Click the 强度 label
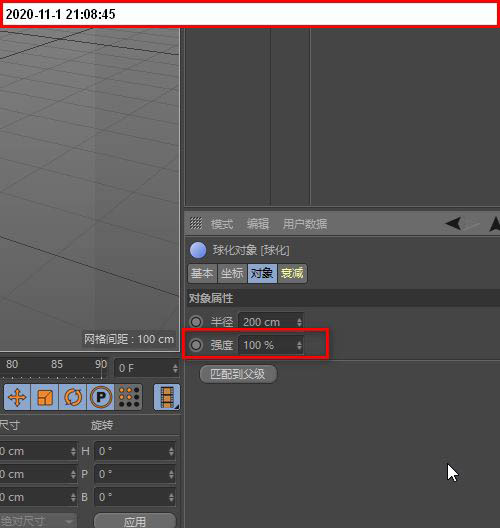Screen dimensions: 500x528 pyautogui.click(x=222, y=345)
